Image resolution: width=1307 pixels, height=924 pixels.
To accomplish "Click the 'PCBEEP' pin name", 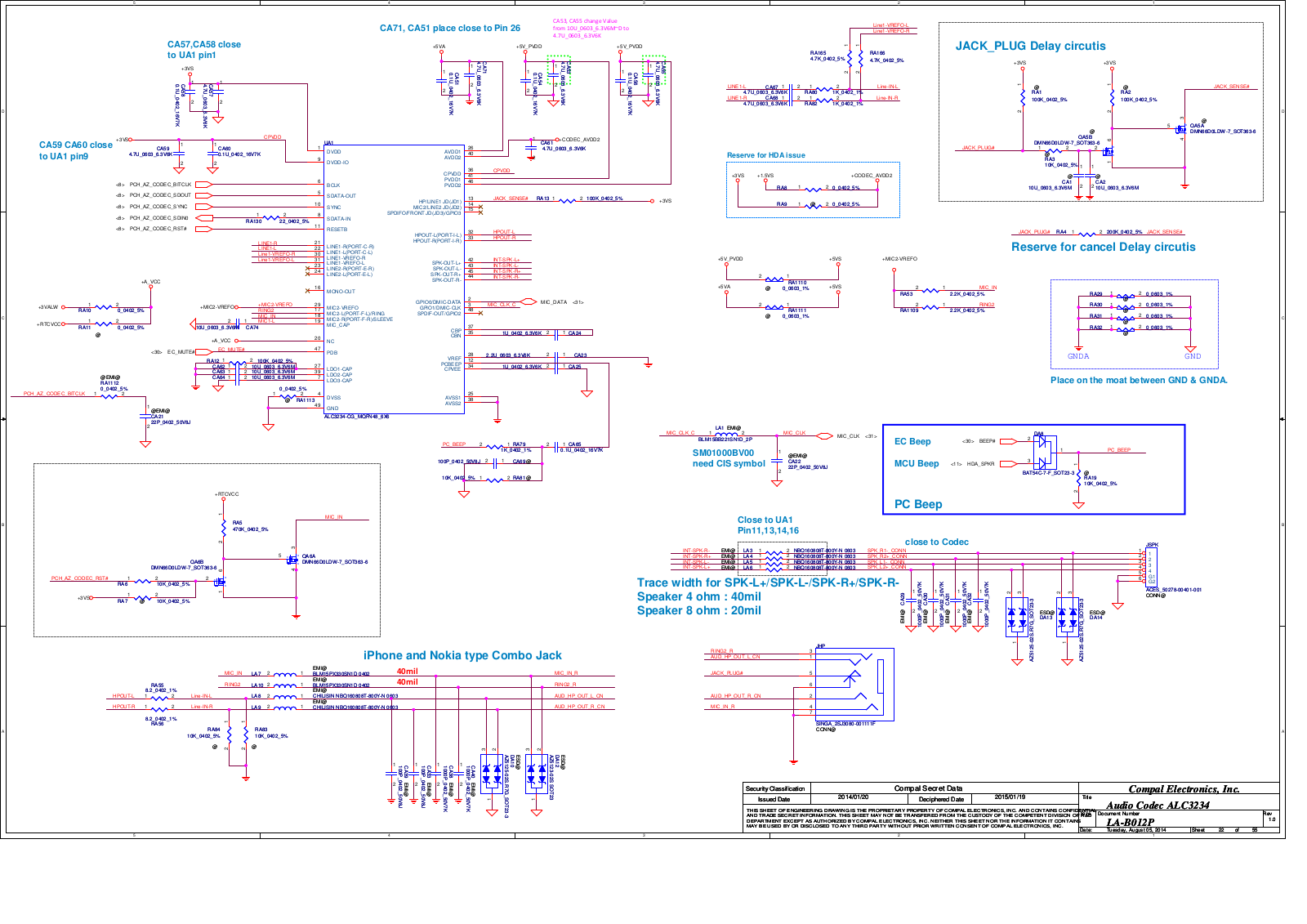I will click(452, 364).
